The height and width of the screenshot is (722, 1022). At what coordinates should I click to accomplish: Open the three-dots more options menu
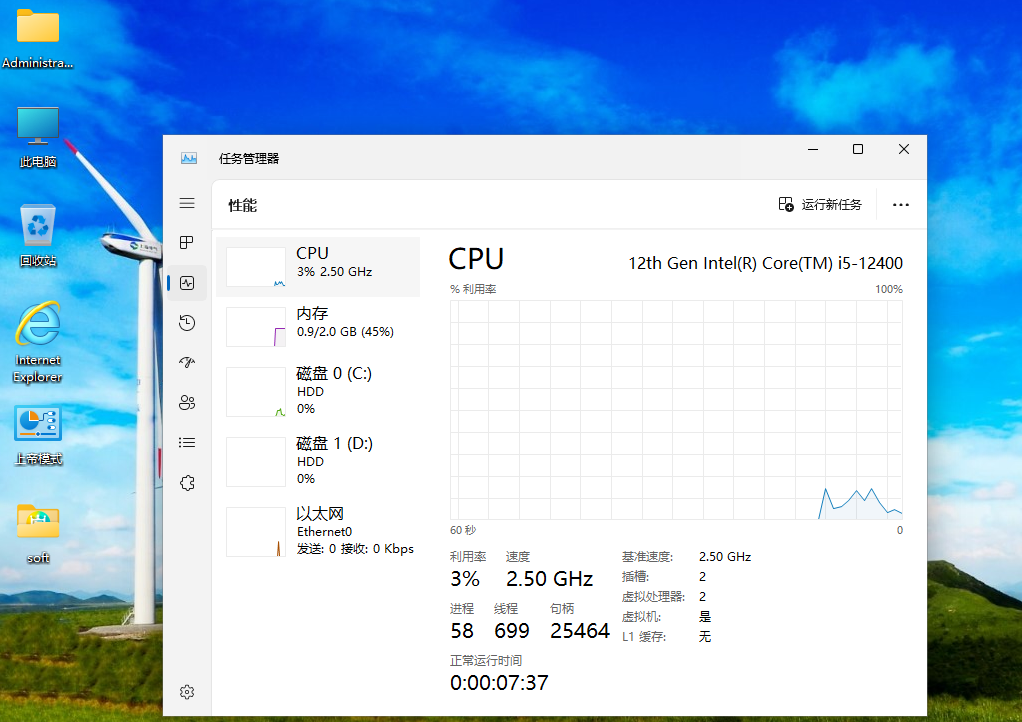tap(901, 205)
